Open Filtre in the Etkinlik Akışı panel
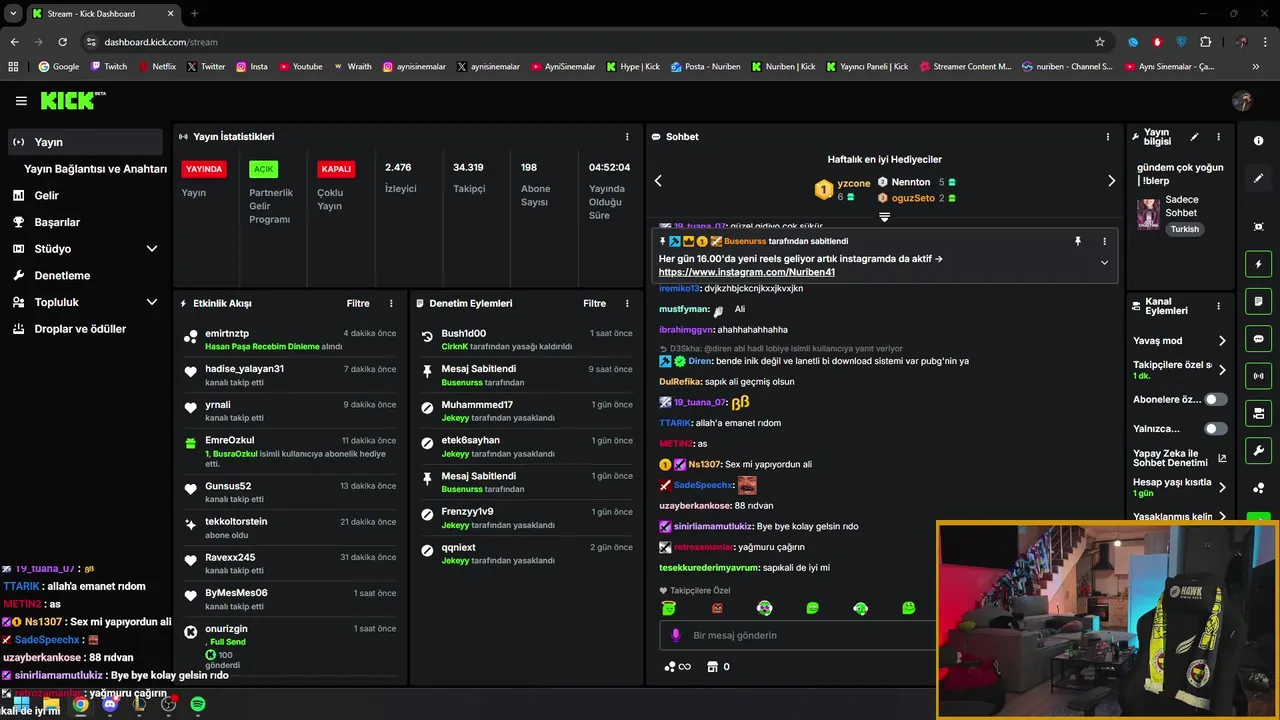1280x720 pixels. coord(358,303)
